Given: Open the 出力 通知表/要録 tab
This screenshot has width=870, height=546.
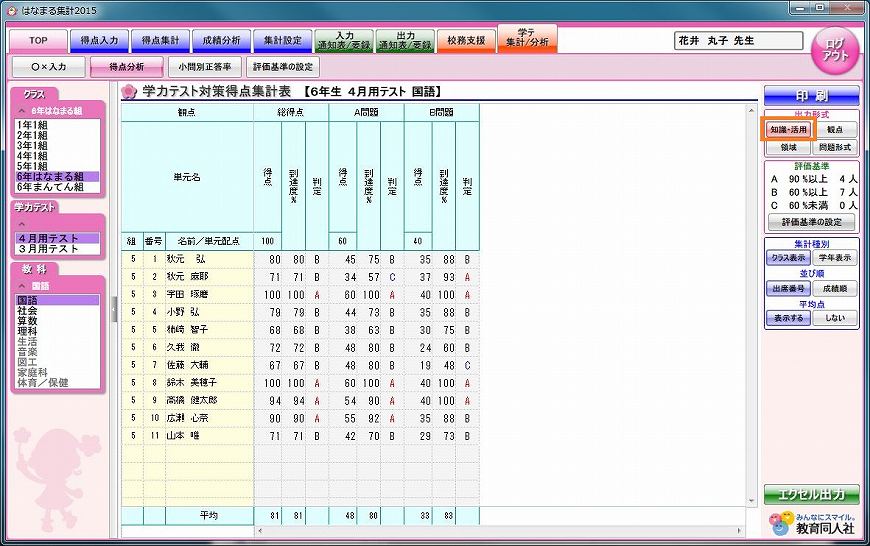Looking at the screenshot, I should coord(405,41).
